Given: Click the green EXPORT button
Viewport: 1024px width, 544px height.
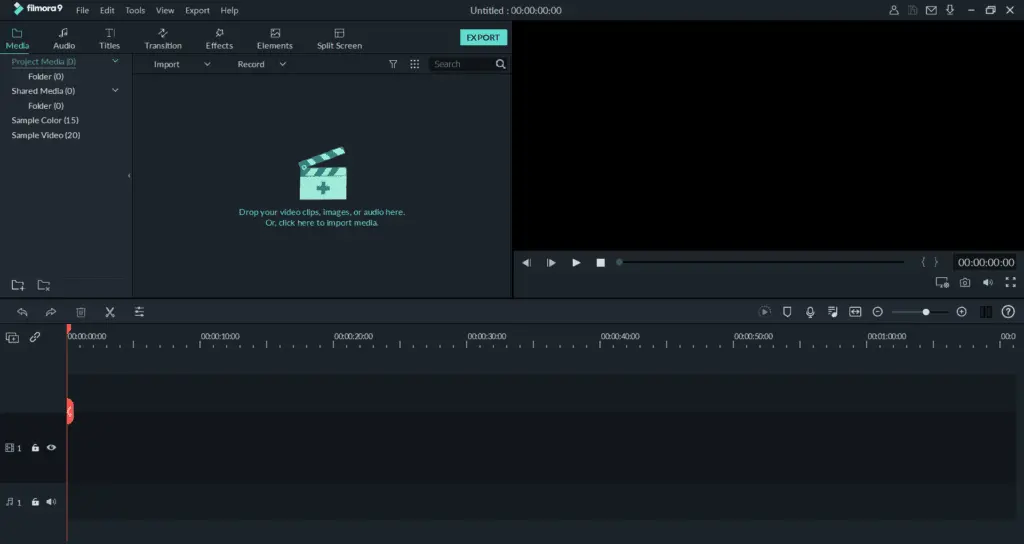Looking at the screenshot, I should (483, 37).
